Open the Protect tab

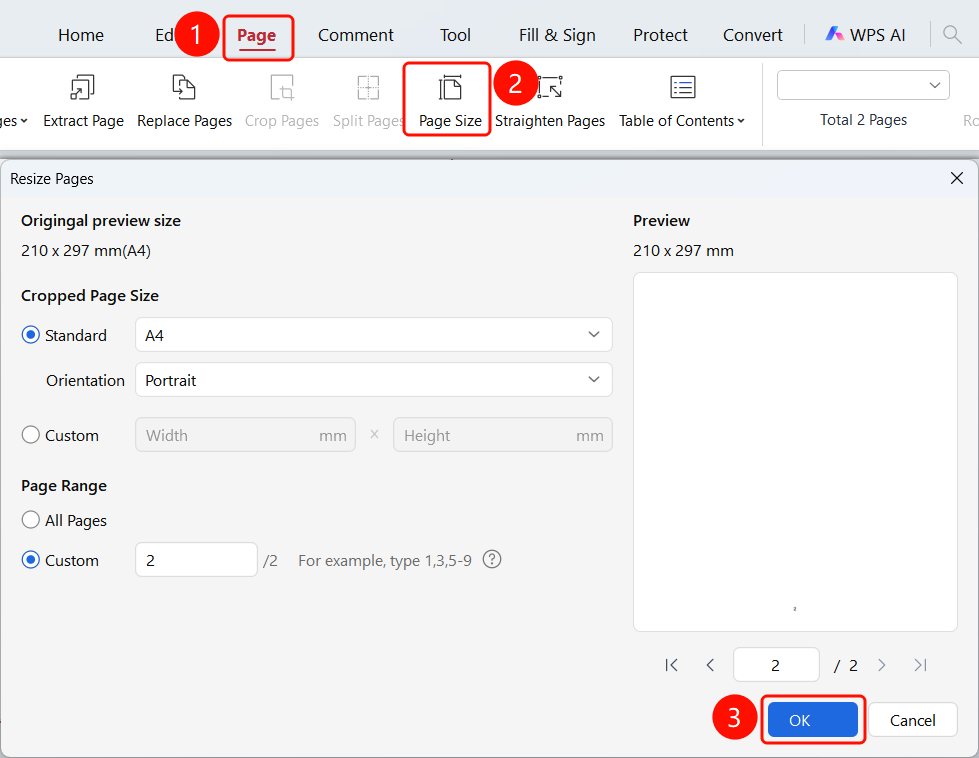pyautogui.click(x=660, y=35)
